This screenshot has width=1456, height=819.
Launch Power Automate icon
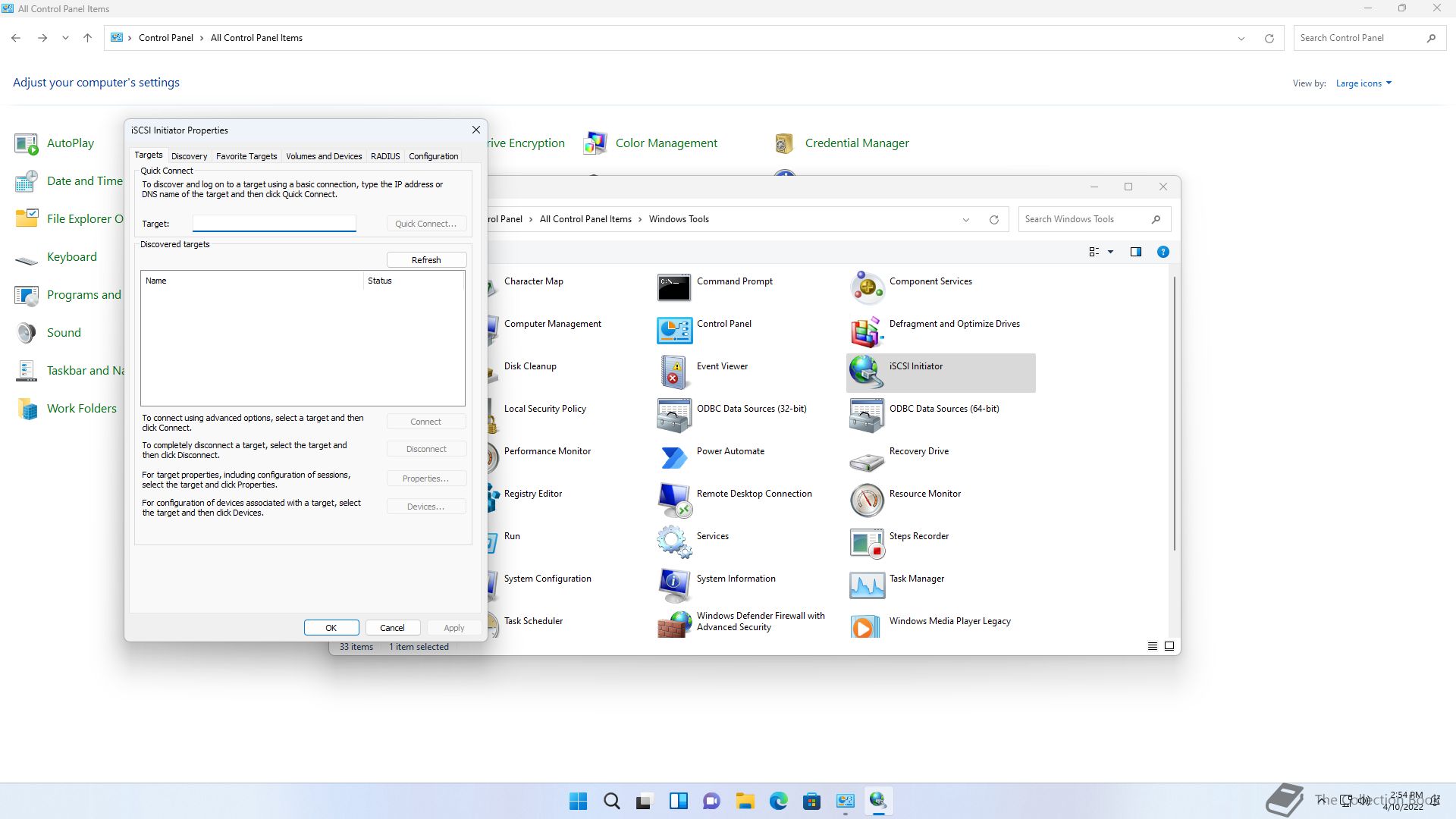[x=674, y=457]
